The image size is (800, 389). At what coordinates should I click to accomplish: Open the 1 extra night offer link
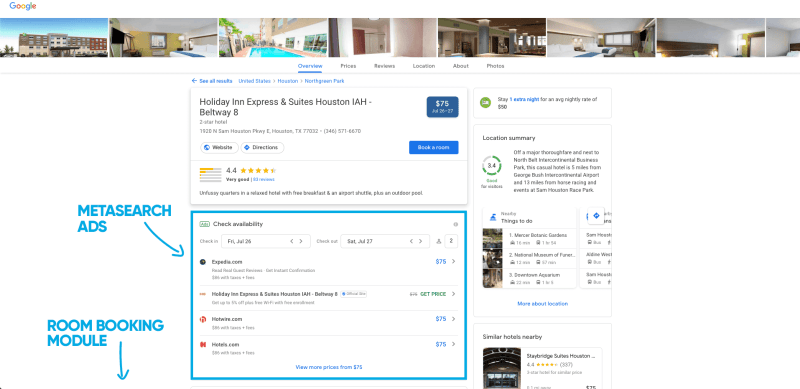tap(524, 100)
